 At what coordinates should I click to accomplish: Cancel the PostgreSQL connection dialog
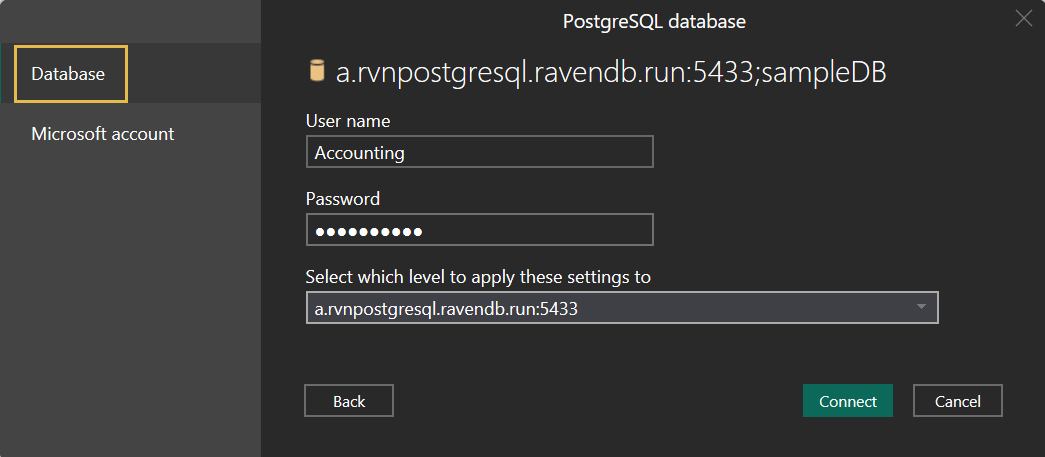click(957, 401)
